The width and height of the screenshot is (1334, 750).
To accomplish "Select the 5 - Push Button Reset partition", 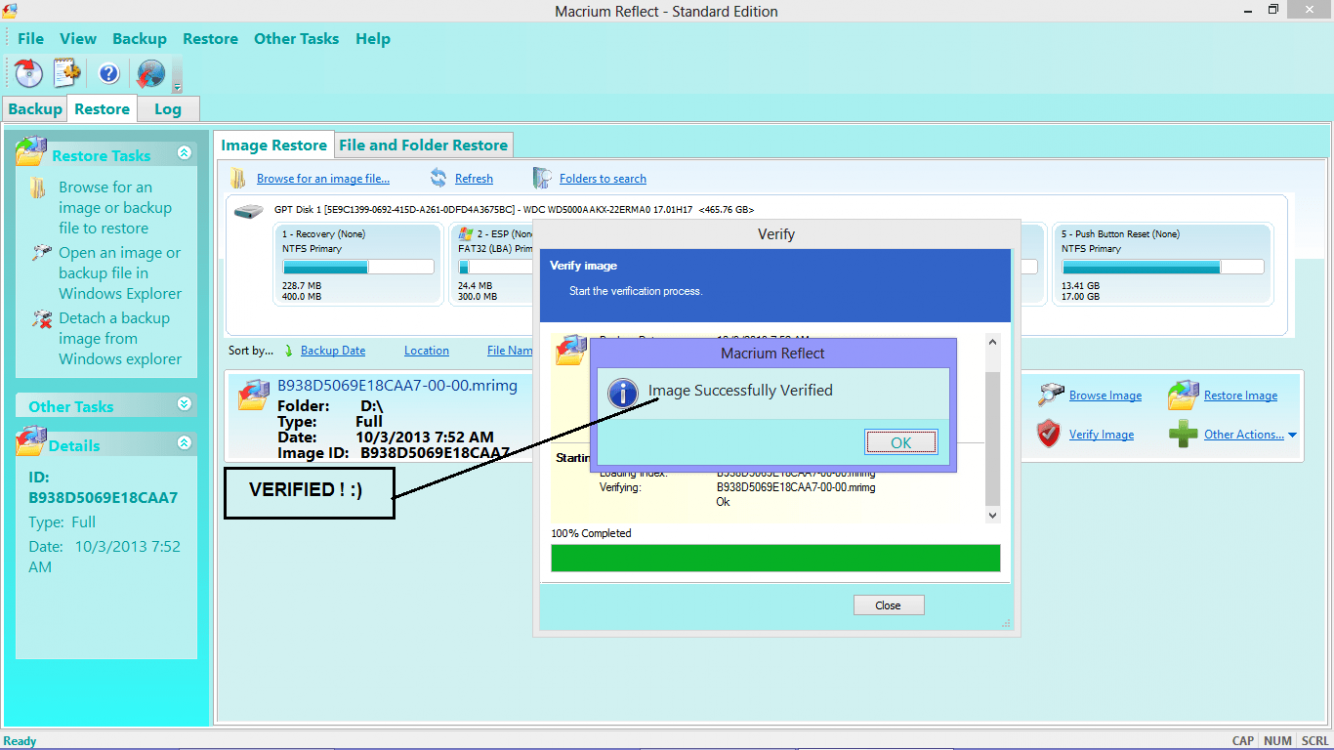I will (x=1163, y=264).
